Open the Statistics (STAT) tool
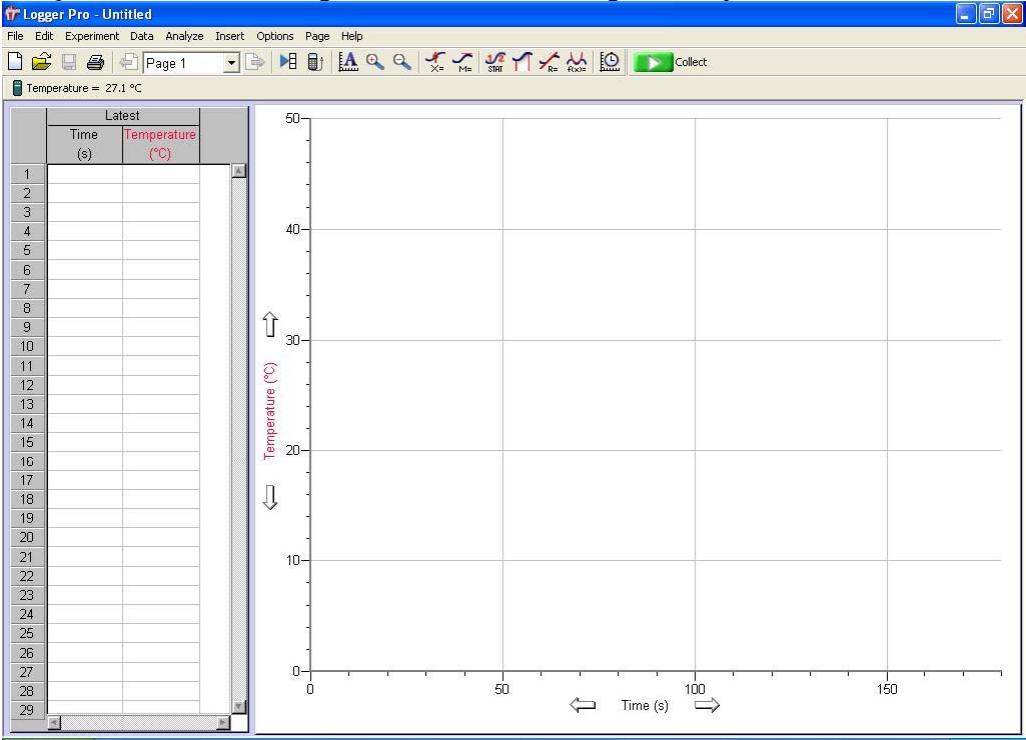 pyautogui.click(x=495, y=62)
